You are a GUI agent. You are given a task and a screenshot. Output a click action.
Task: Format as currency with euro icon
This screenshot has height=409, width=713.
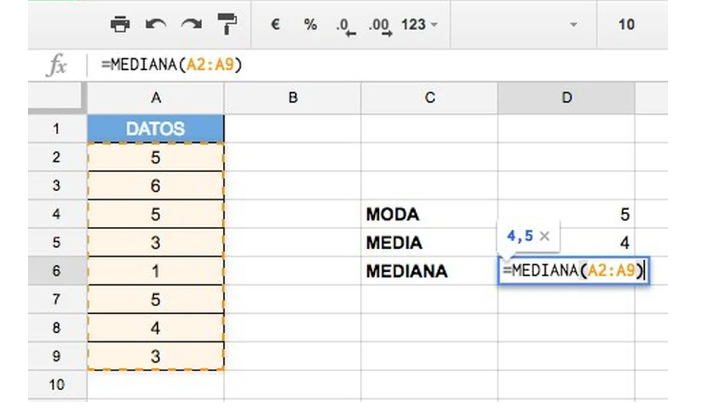pyautogui.click(x=275, y=24)
